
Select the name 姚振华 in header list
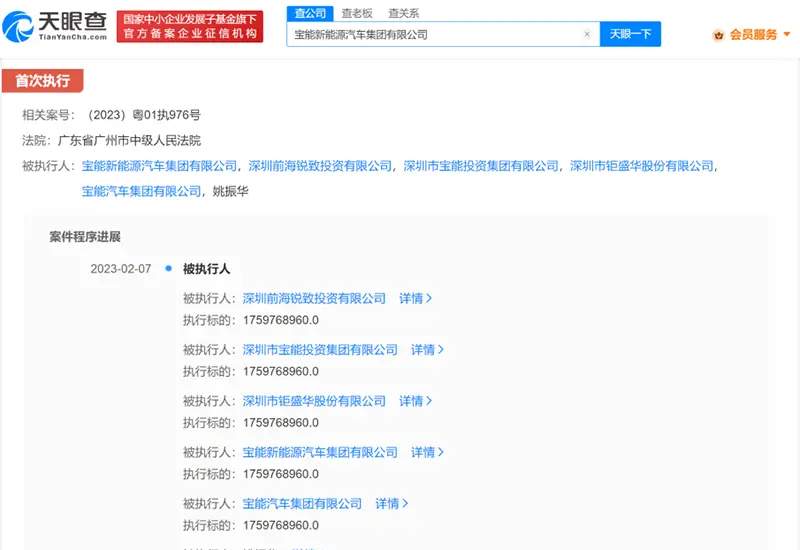230,191
